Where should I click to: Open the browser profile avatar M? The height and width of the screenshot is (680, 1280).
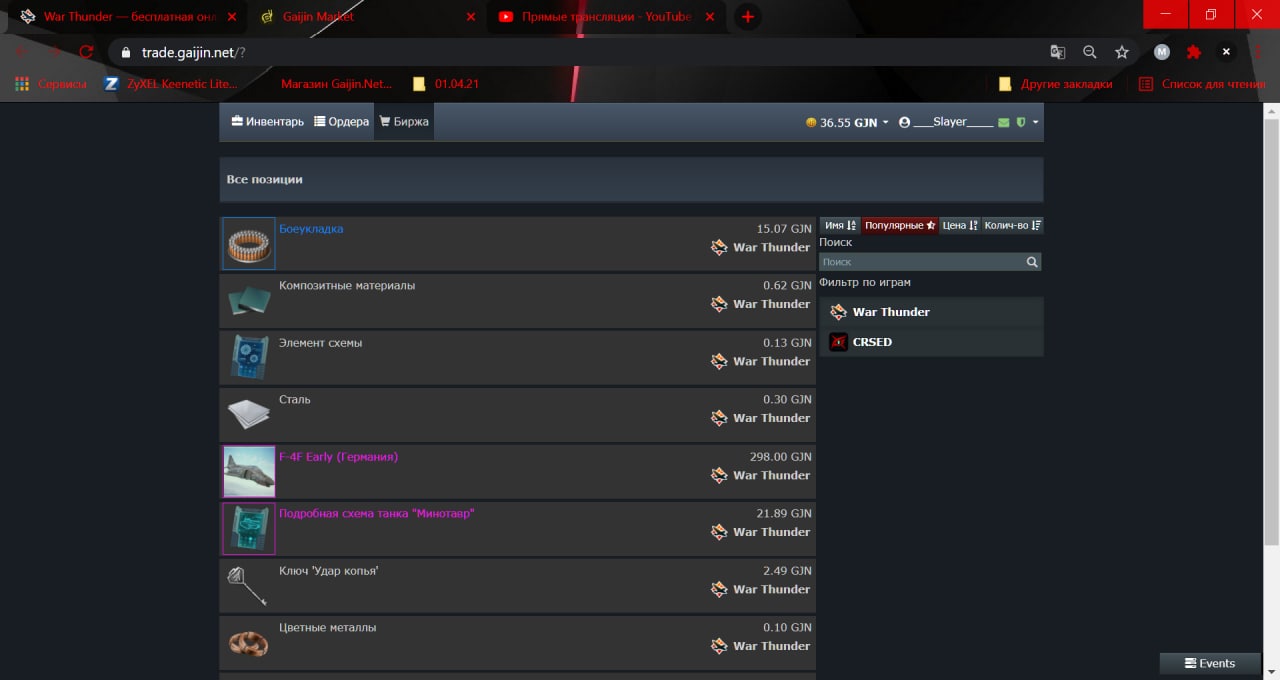click(1161, 52)
